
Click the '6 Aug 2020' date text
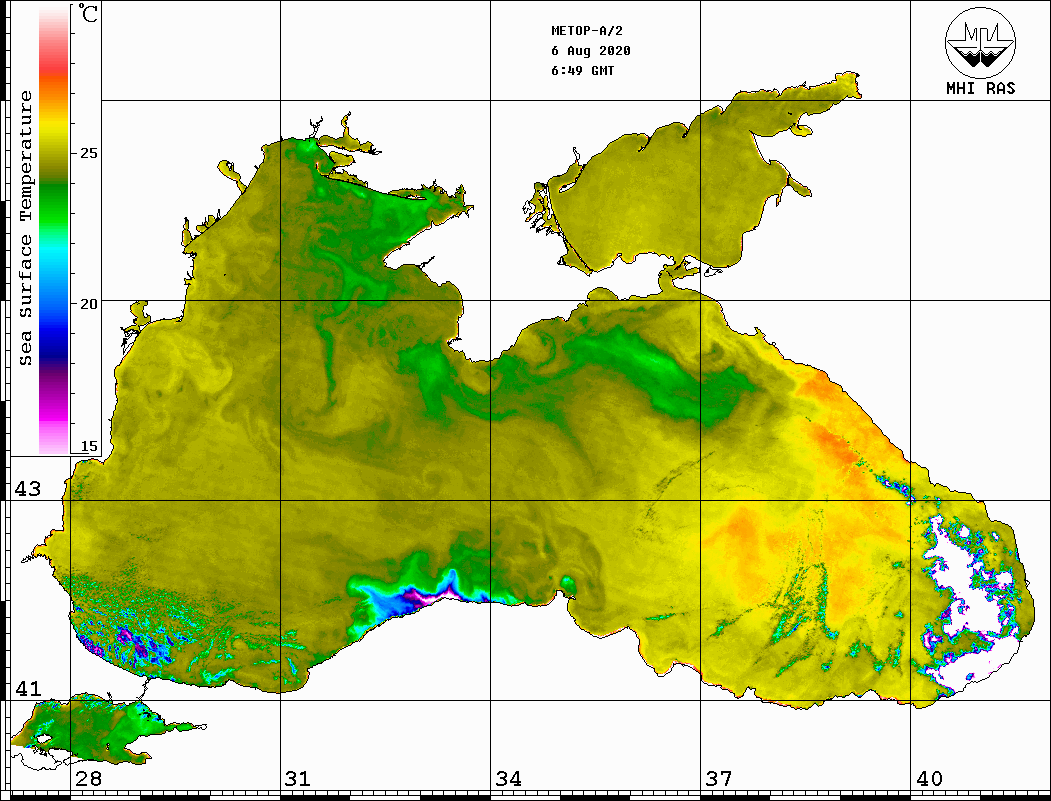[x=591, y=51]
